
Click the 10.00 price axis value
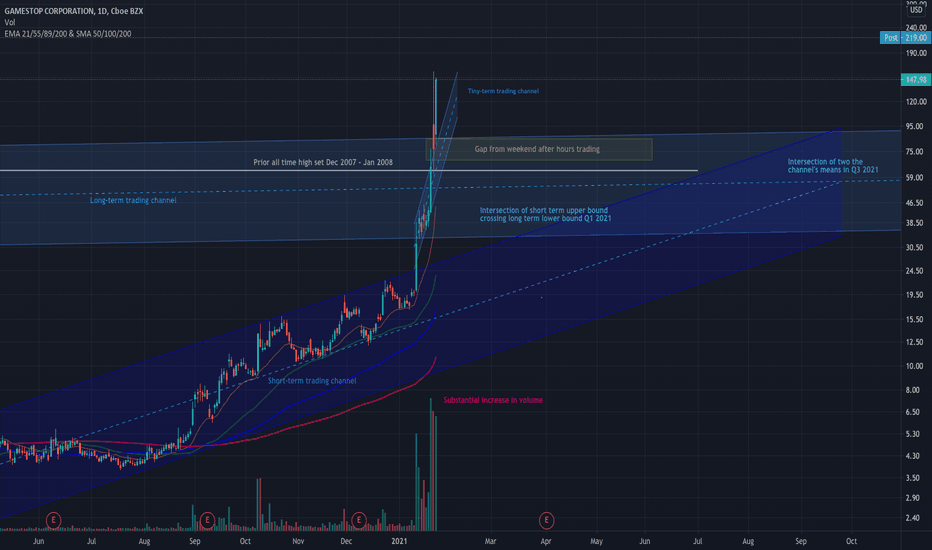click(x=914, y=366)
